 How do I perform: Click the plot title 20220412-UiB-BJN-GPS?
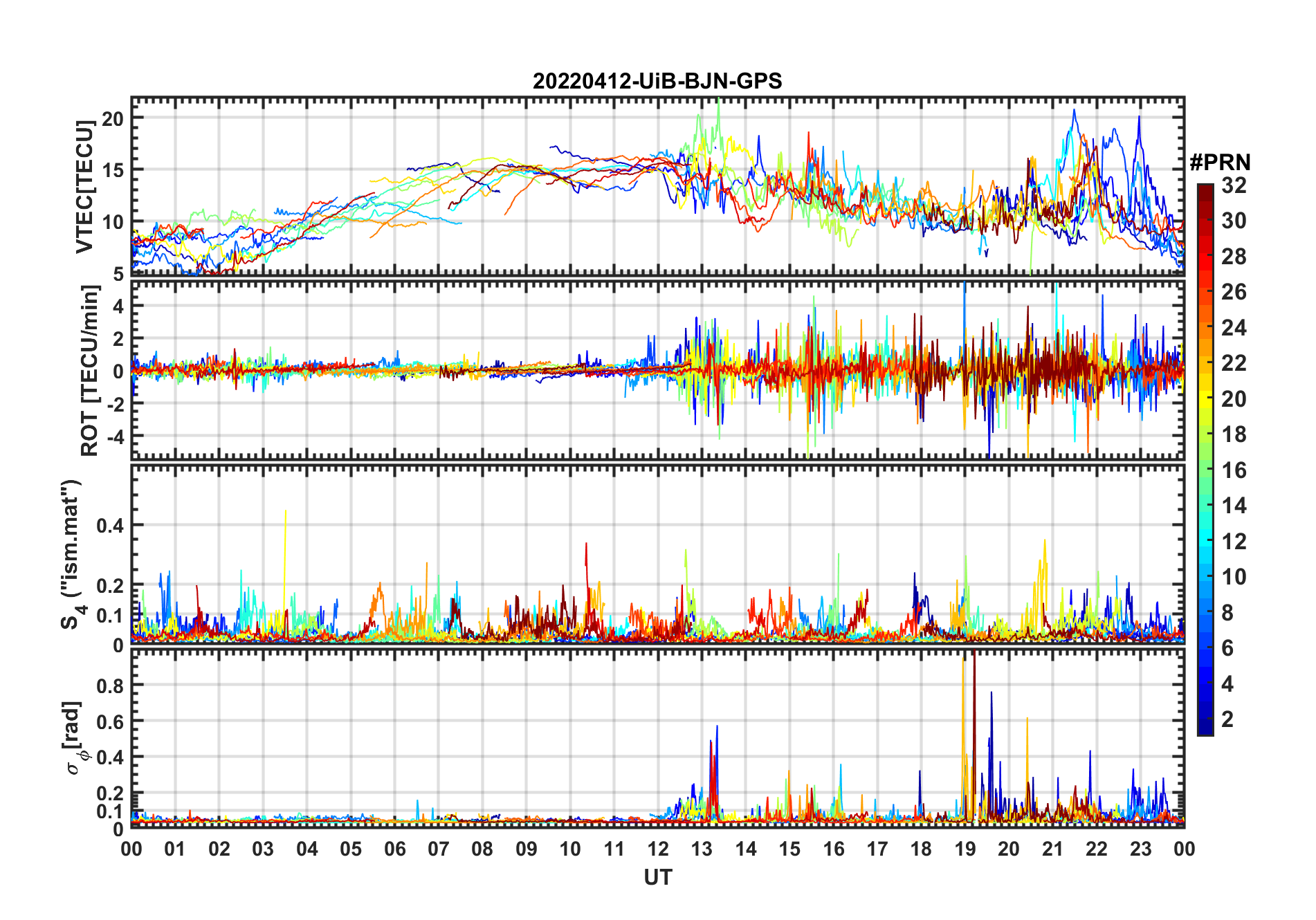coord(657,82)
